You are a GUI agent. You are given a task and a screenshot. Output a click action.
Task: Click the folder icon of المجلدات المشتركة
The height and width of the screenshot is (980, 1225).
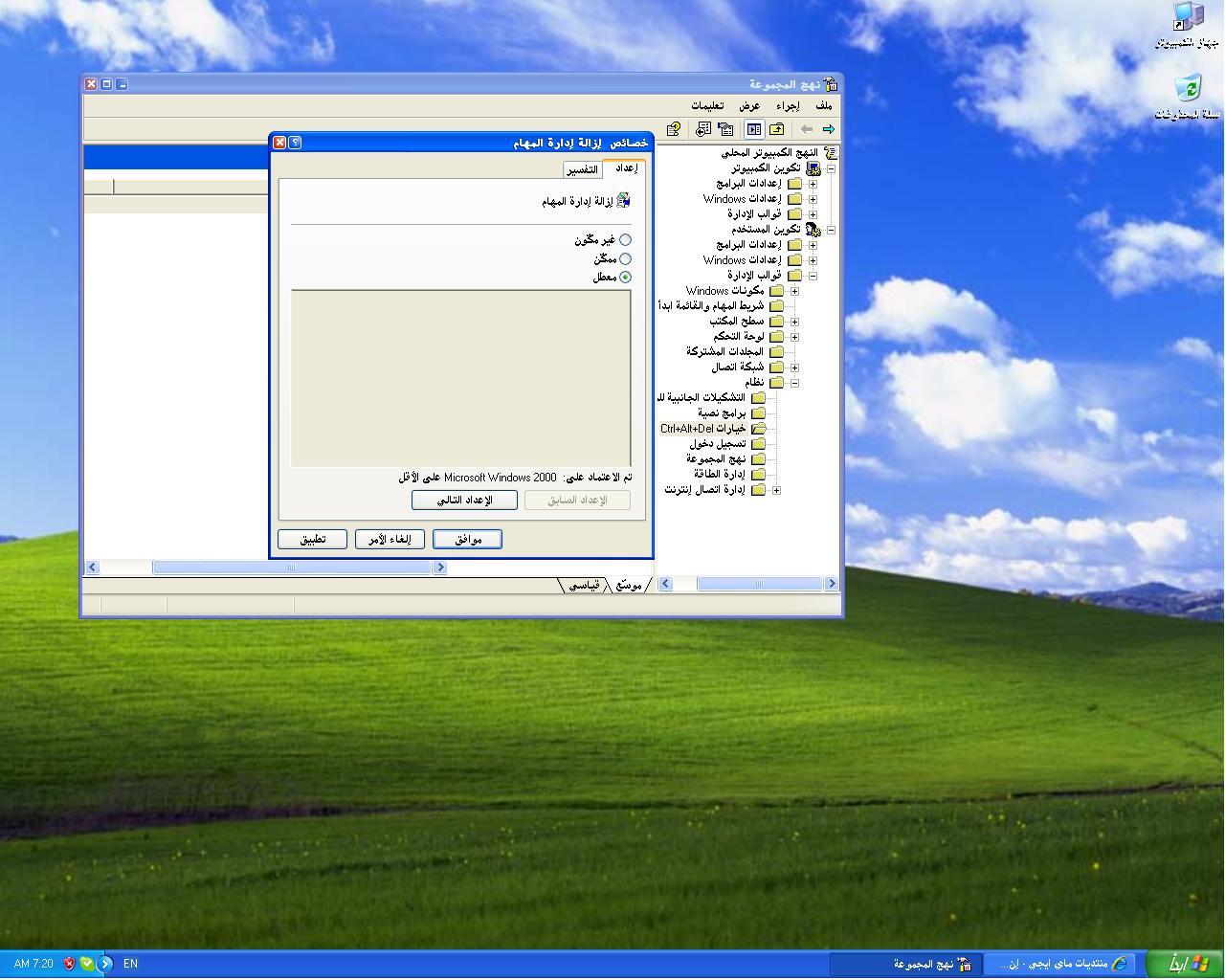click(776, 352)
